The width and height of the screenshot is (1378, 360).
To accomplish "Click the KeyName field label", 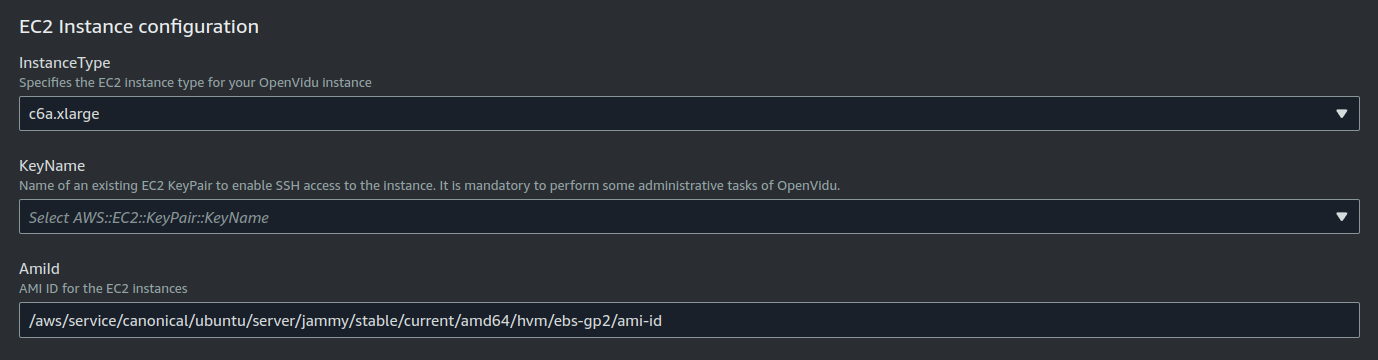I will click(x=52, y=166).
